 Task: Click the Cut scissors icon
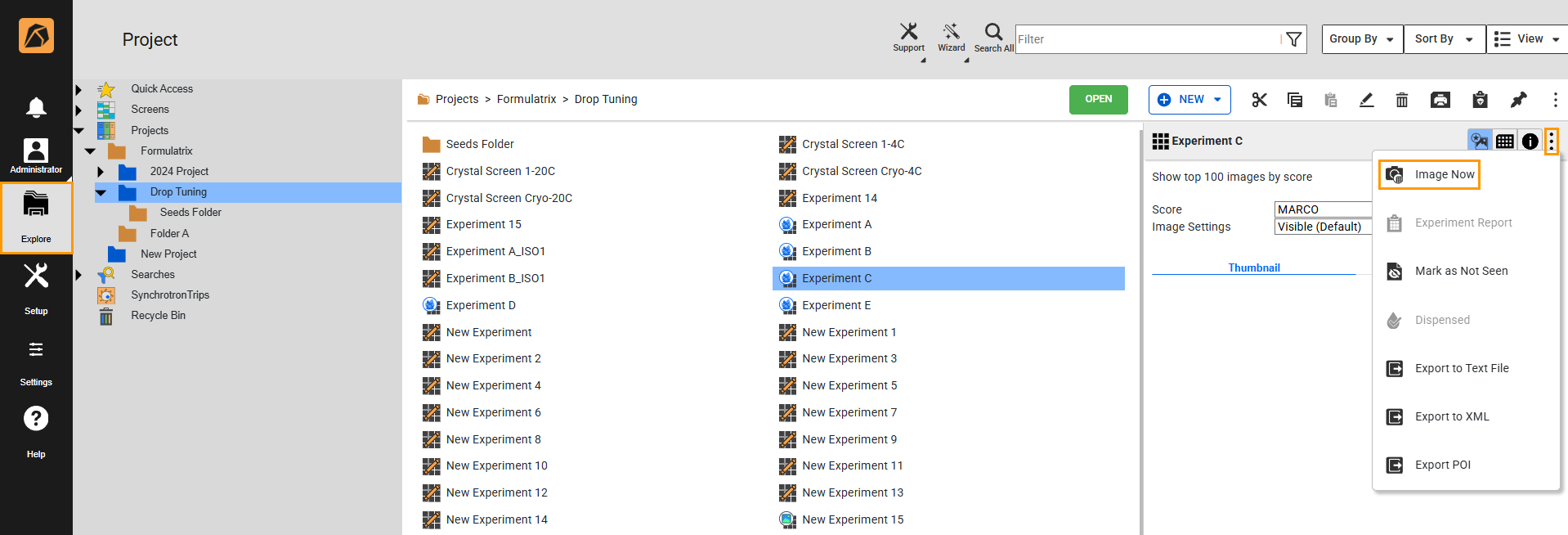tap(1259, 100)
